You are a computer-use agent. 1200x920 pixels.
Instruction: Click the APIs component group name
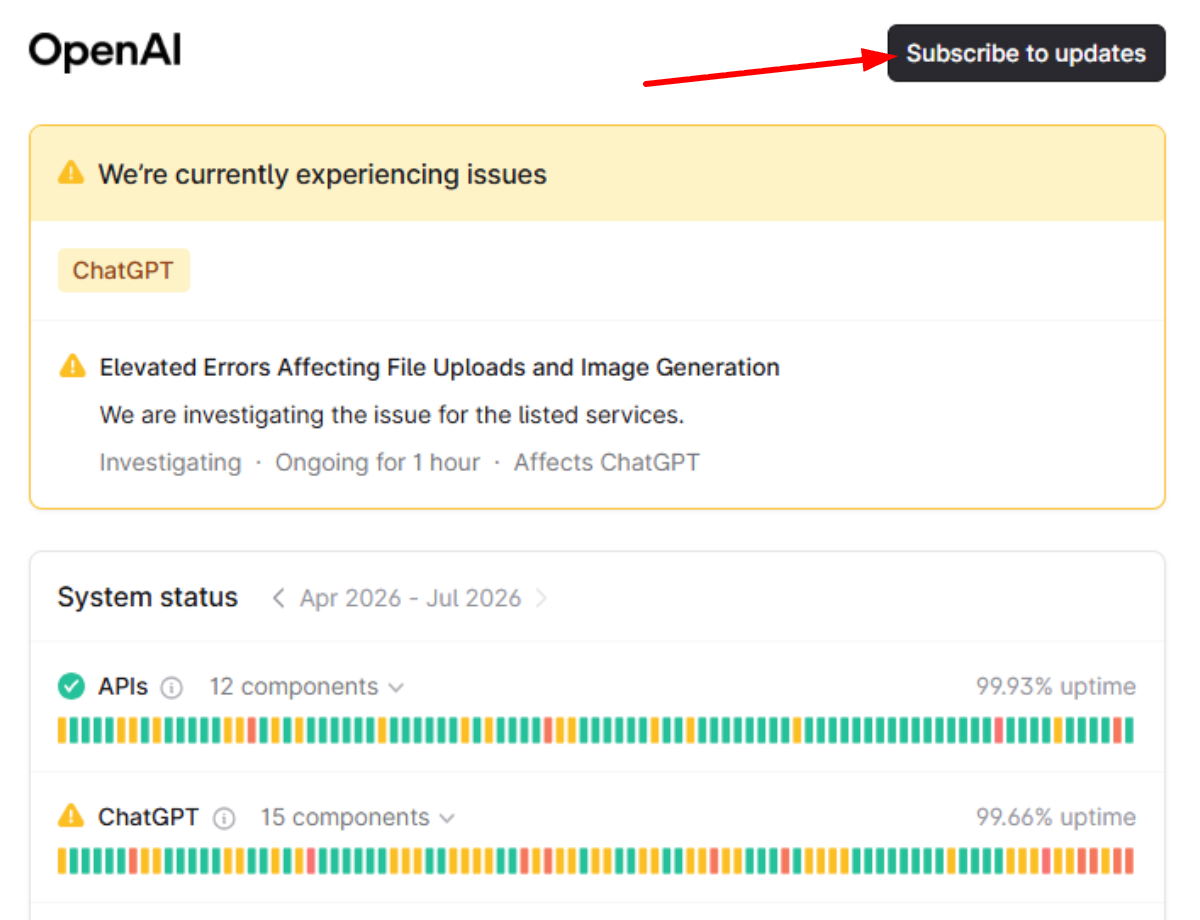coord(123,687)
